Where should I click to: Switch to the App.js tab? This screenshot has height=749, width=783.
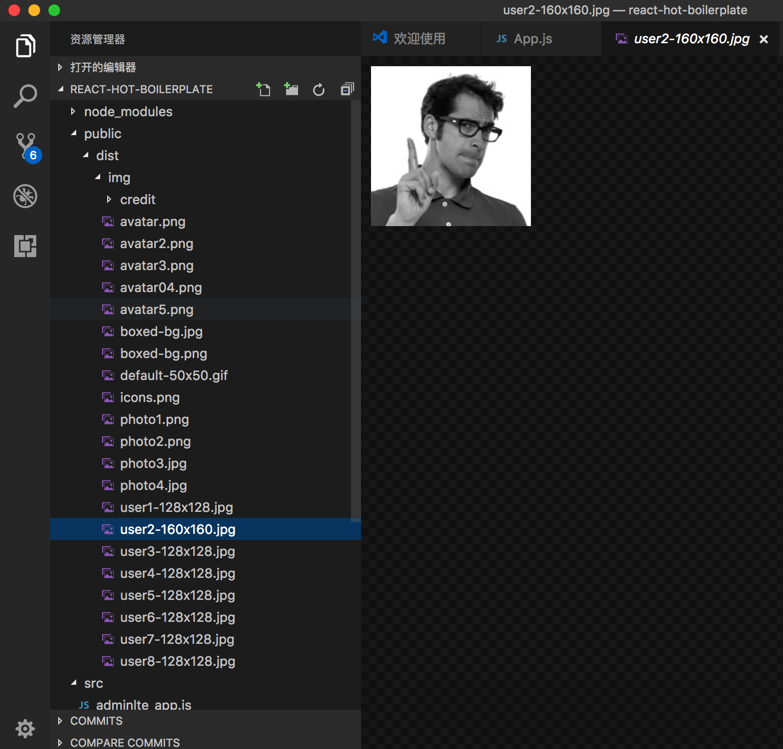point(541,38)
